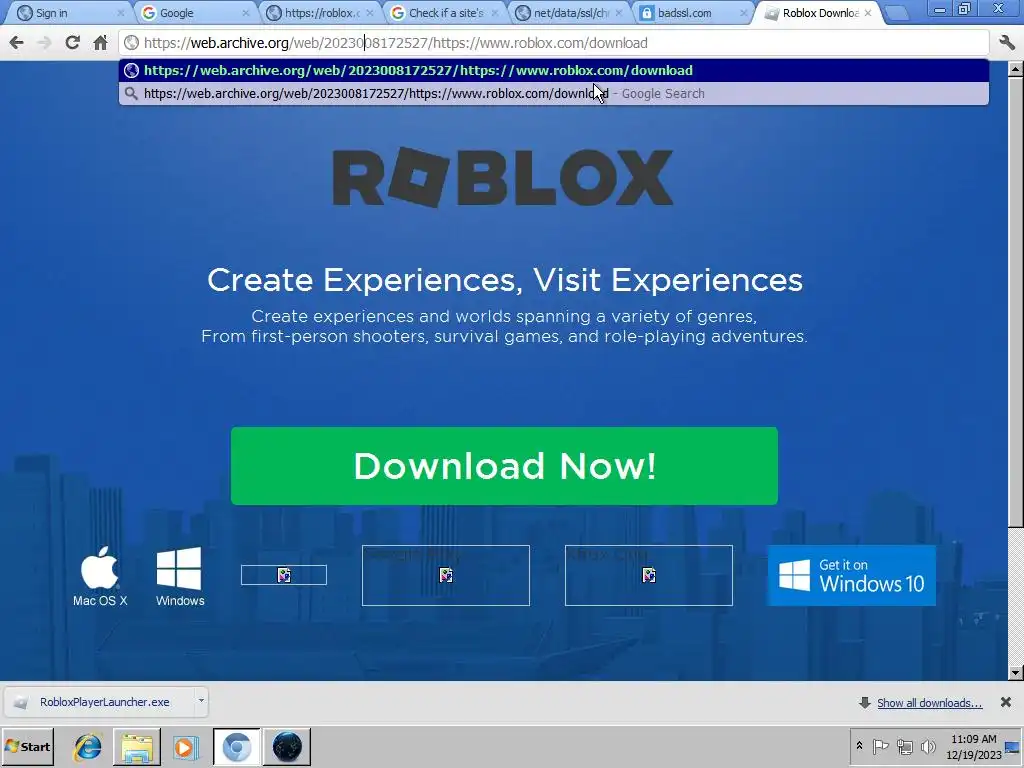The width and height of the screenshot is (1024, 768).
Task: Click the page scrollbar up arrow
Action: click(1016, 69)
